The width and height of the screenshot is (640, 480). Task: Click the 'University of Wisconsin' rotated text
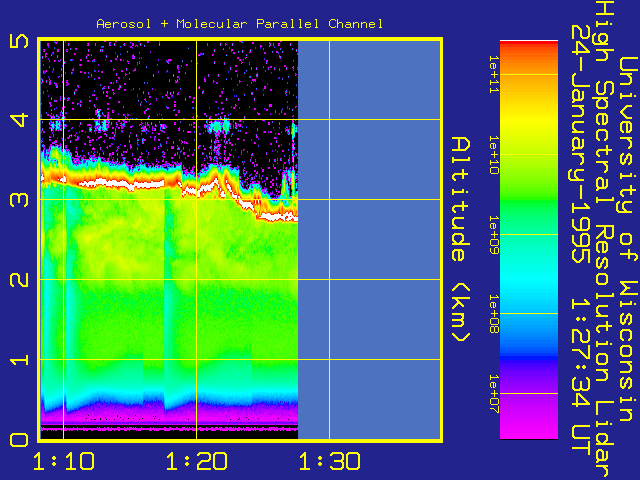pyautogui.click(x=629, y=239)
